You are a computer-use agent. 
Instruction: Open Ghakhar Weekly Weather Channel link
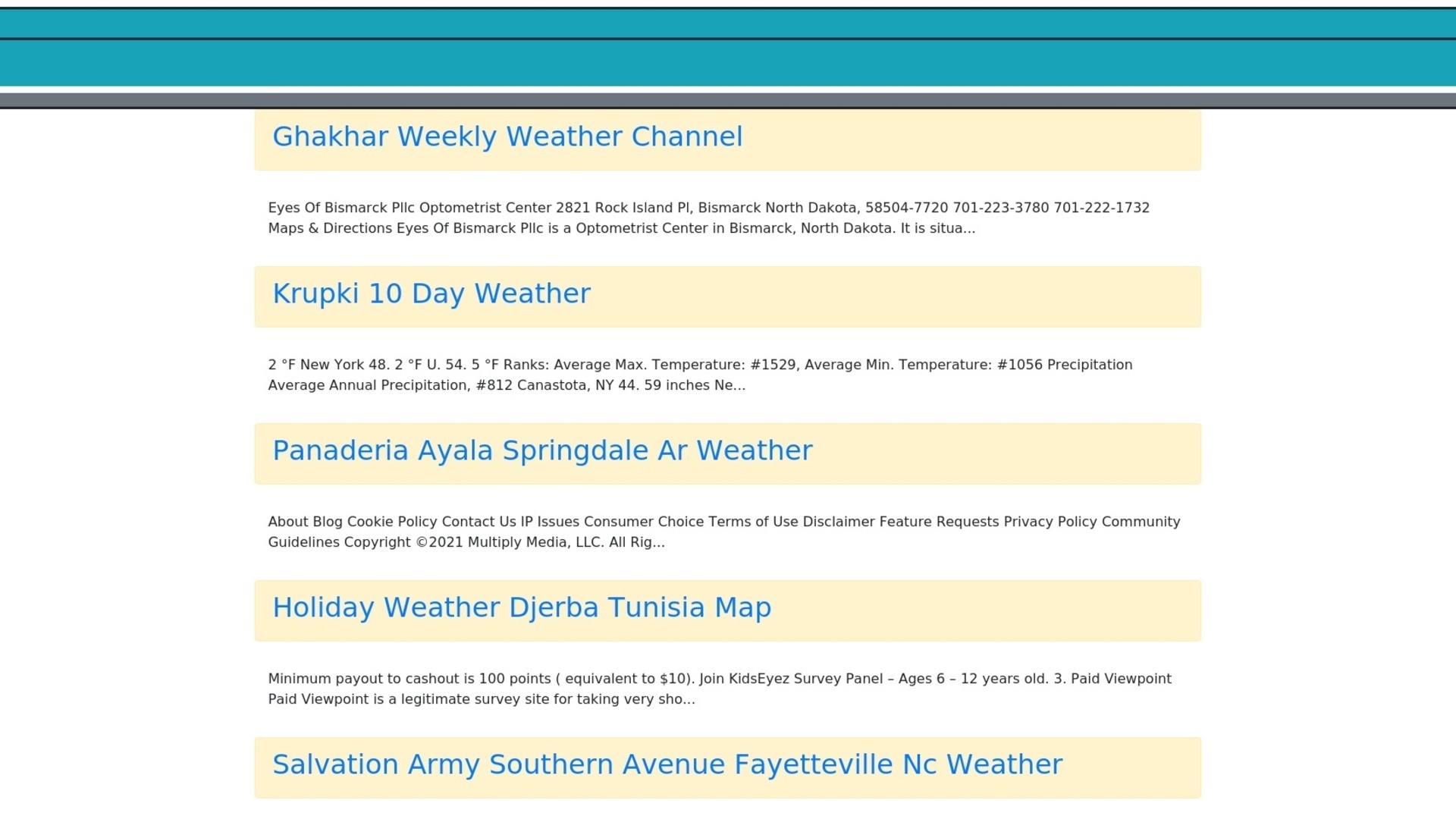pyautogui.click(x=507, y=136)
